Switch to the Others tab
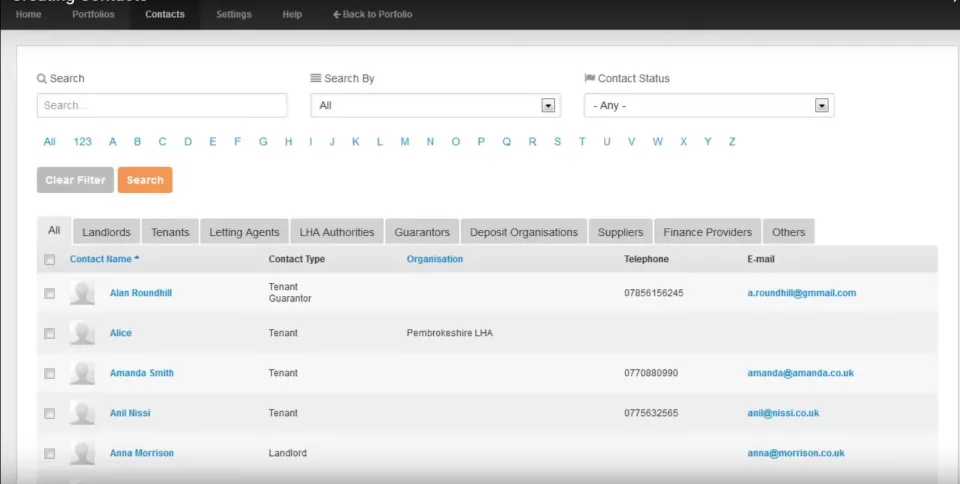This screenshot has height=484, width=960. [x=789, y=232]
